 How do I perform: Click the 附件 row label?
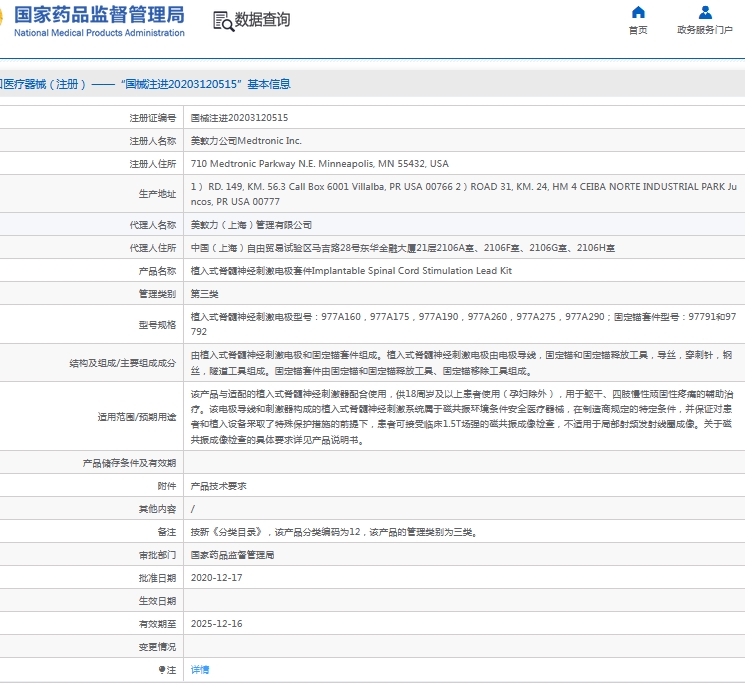click(167, 486)
